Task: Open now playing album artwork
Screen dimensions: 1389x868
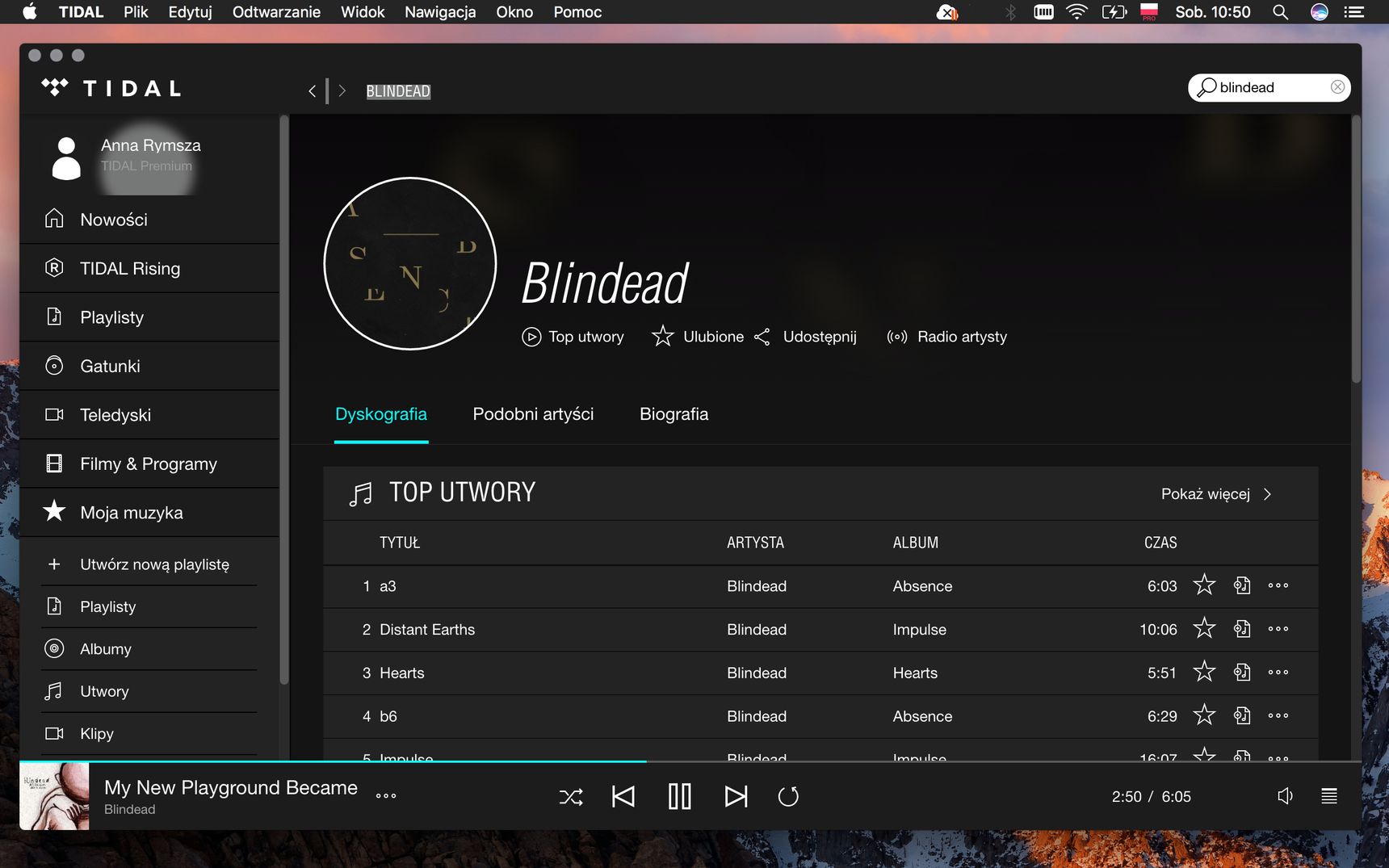Action: click(54, 797)
